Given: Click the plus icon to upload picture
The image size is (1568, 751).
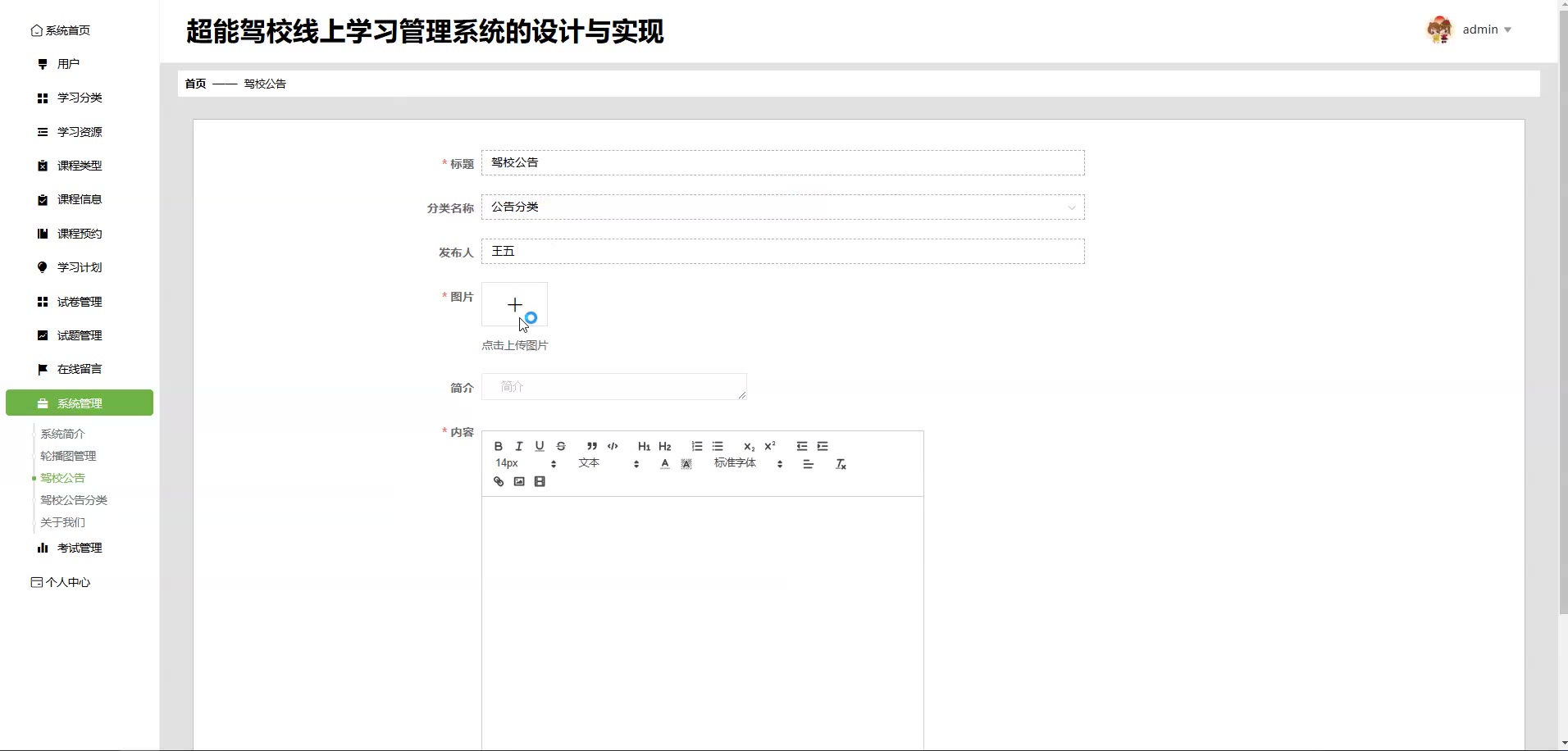Looking at the screenshot, I should (x=514, y=305).
